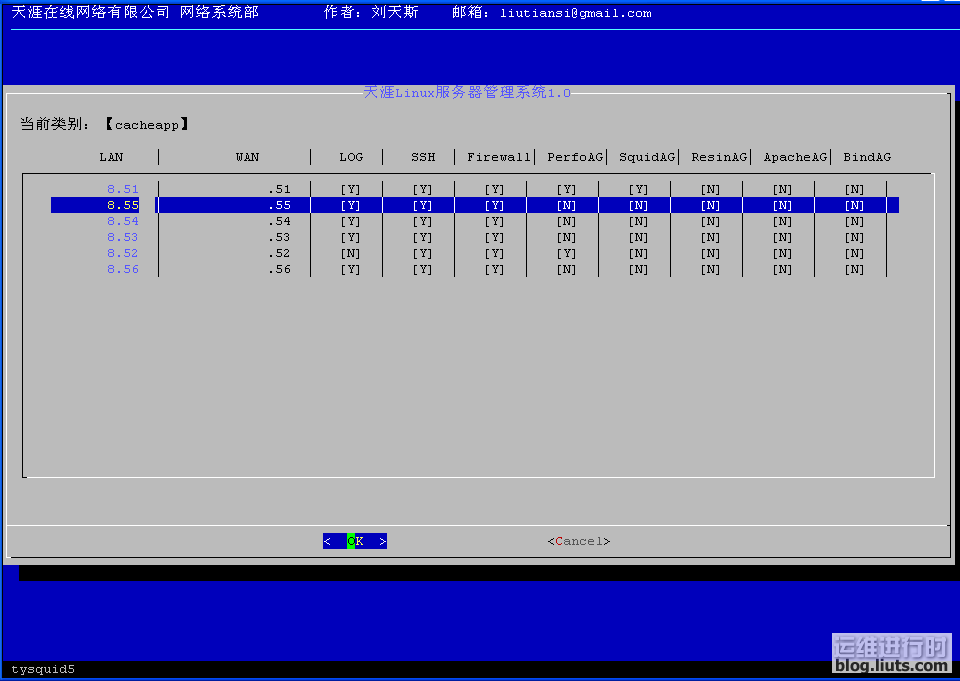Toggle Firewall flag in 8.56 row
This screenshot has width=960, height=681.
(x=494, y=269)
